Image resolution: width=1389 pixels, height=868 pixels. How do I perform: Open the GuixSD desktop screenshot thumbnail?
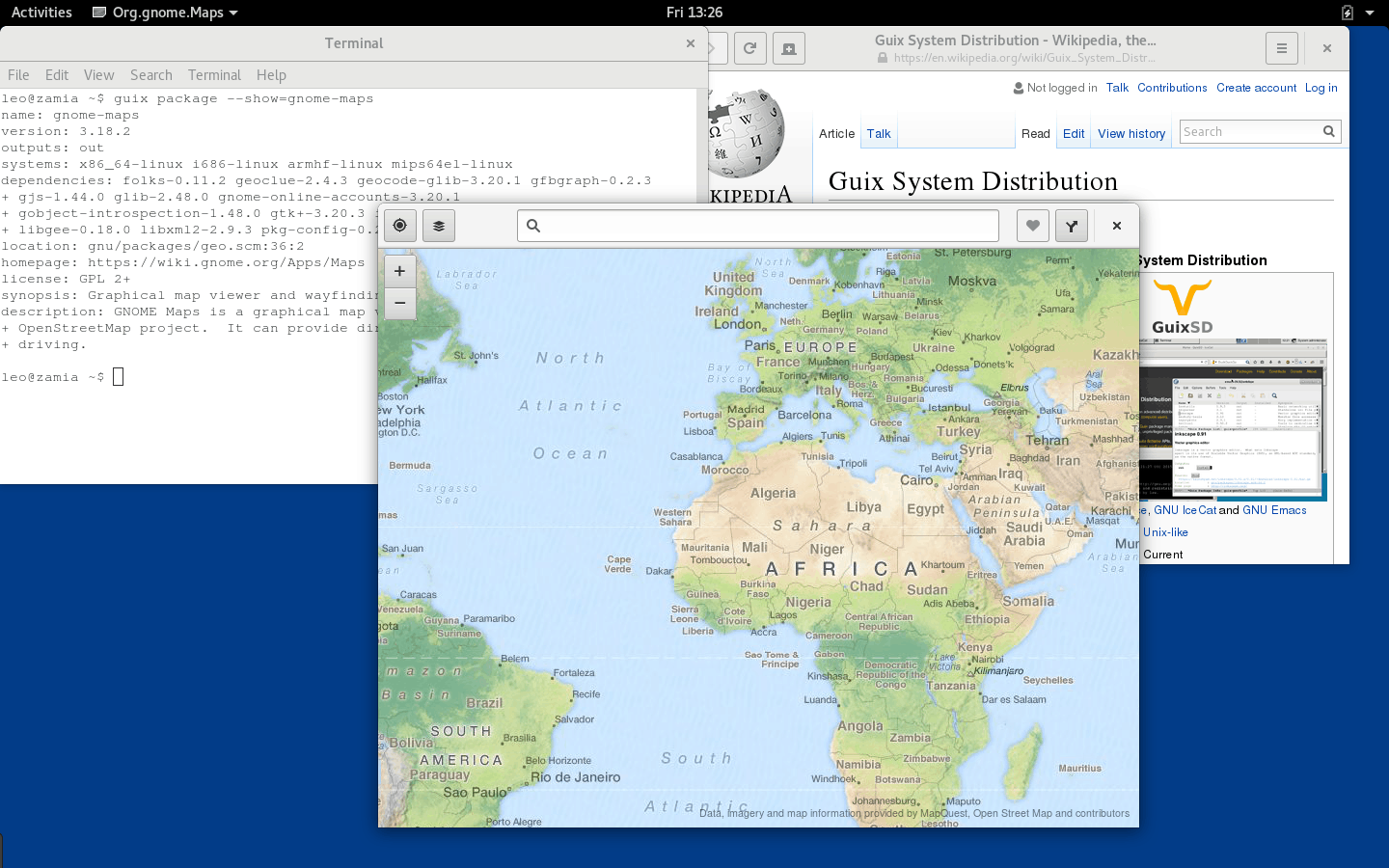[x=1234, y=420]
